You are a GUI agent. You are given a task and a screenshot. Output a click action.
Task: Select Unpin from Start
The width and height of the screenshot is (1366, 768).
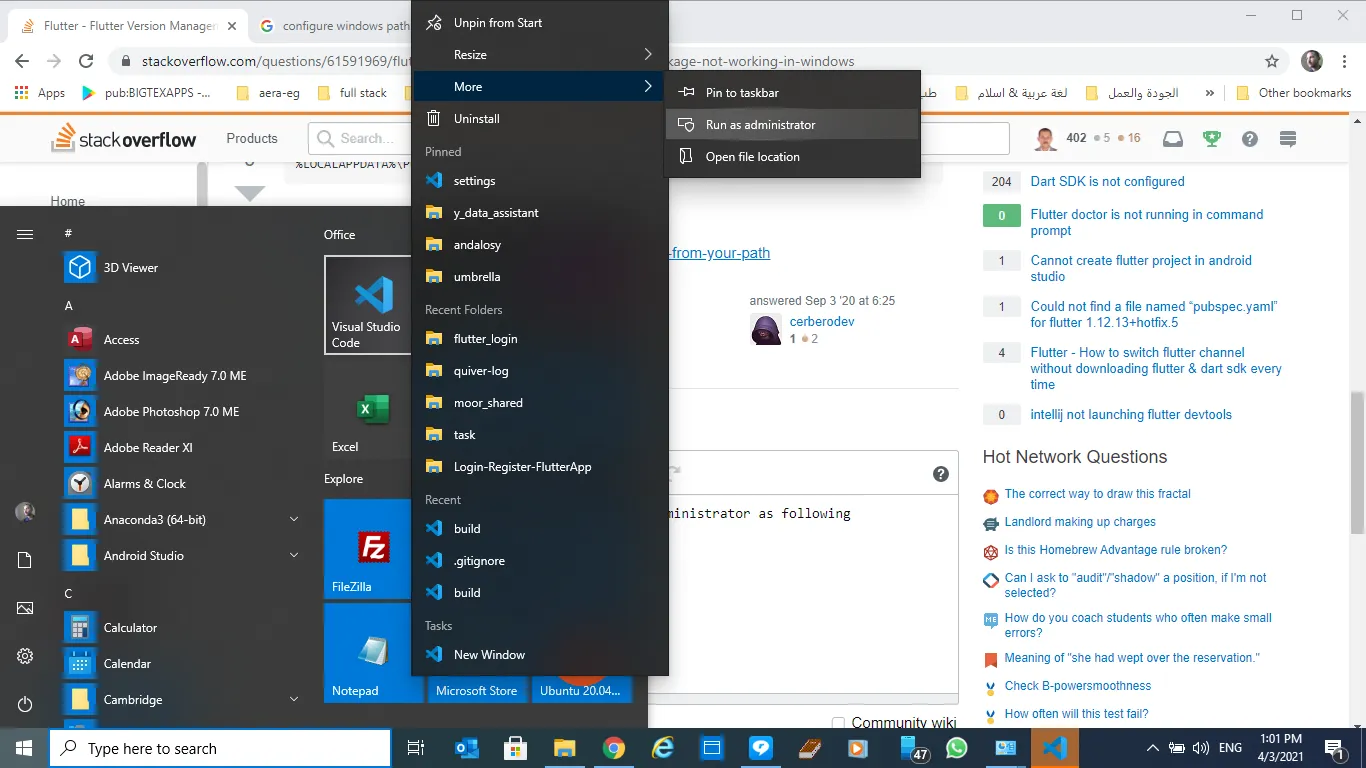(540, 23)
